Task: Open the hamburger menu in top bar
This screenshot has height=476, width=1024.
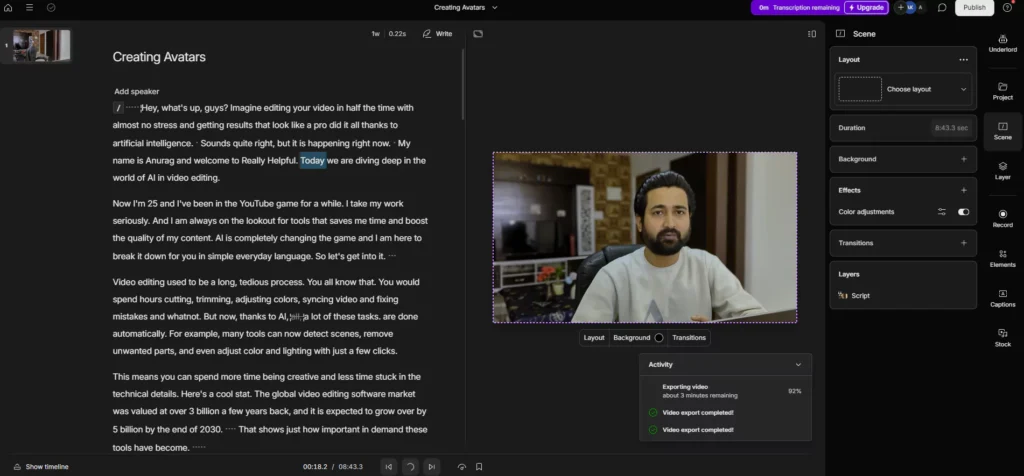Action: tap(30, 7)
